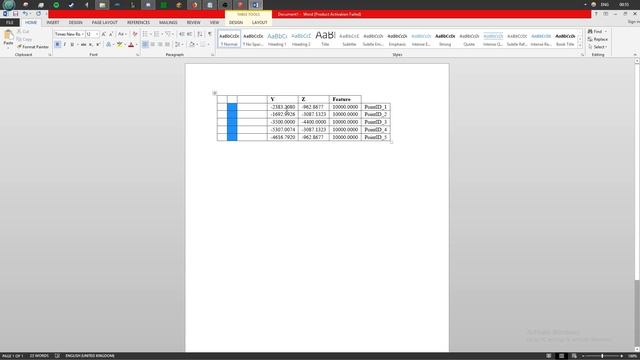Click the table move handle
This screenshot has width=640, height=360.
click(215, 93)
